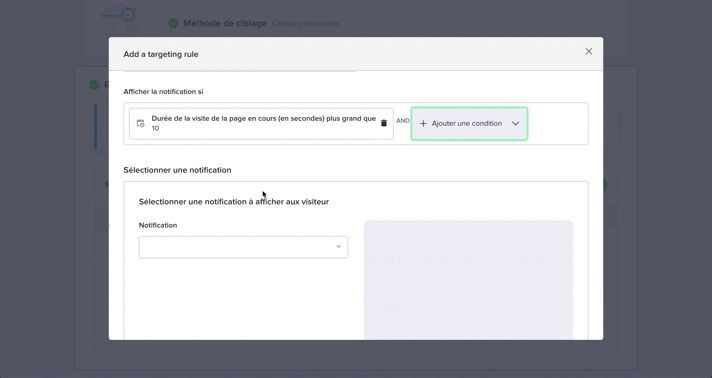Select the "Durée de la visite de la page" condition
Image resolution: width=712 pixels, height=378 pixels.
(x=261, y=124)
